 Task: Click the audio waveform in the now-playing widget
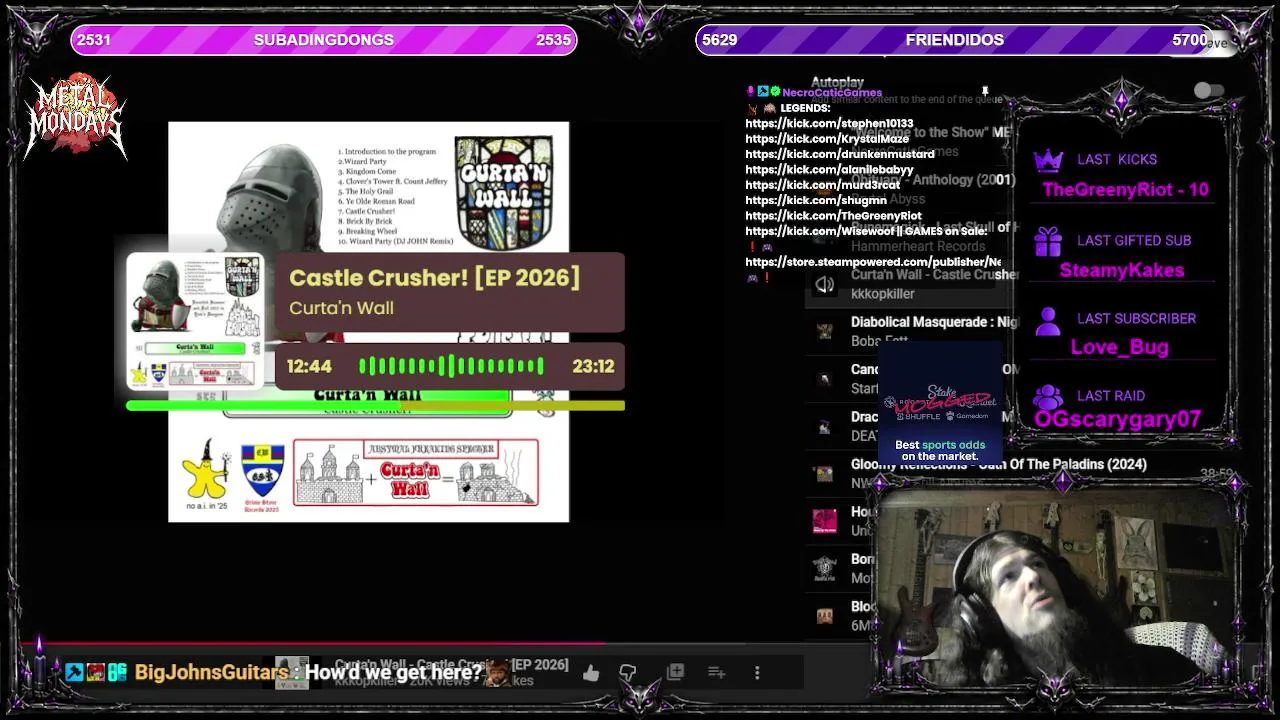[x=451, y=366]
